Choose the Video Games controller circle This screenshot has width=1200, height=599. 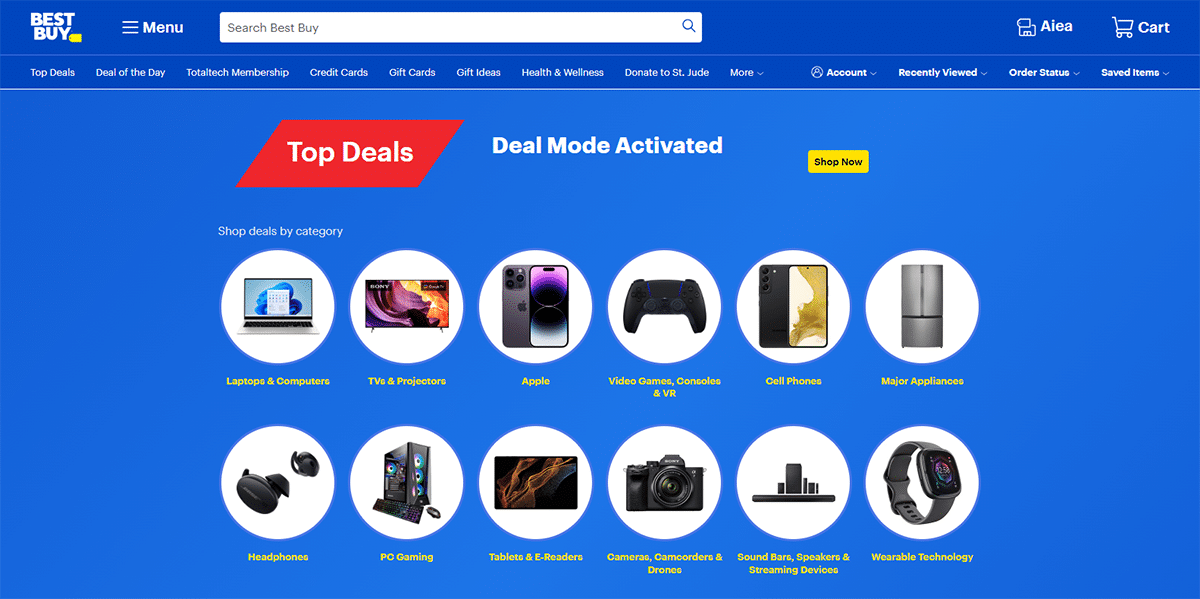[x=665, y=306]
